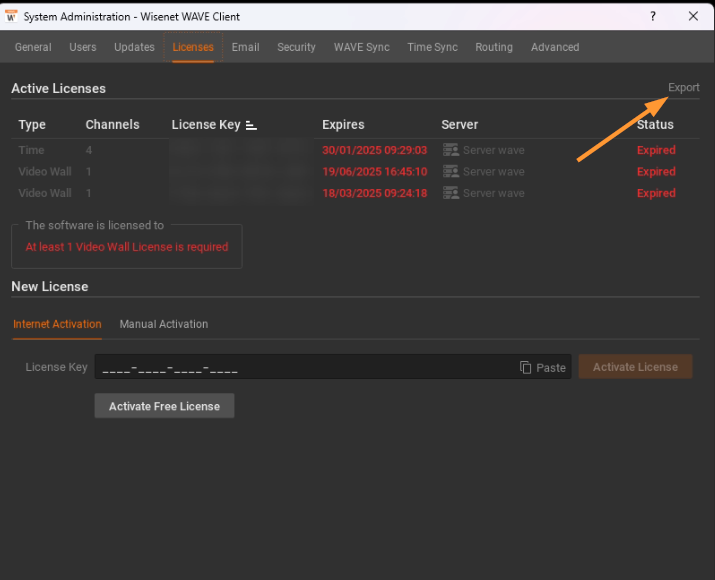Click expiry date 30/01/2025 09:29:03
The height and width of the screenshot is (580, 715).
374,150
